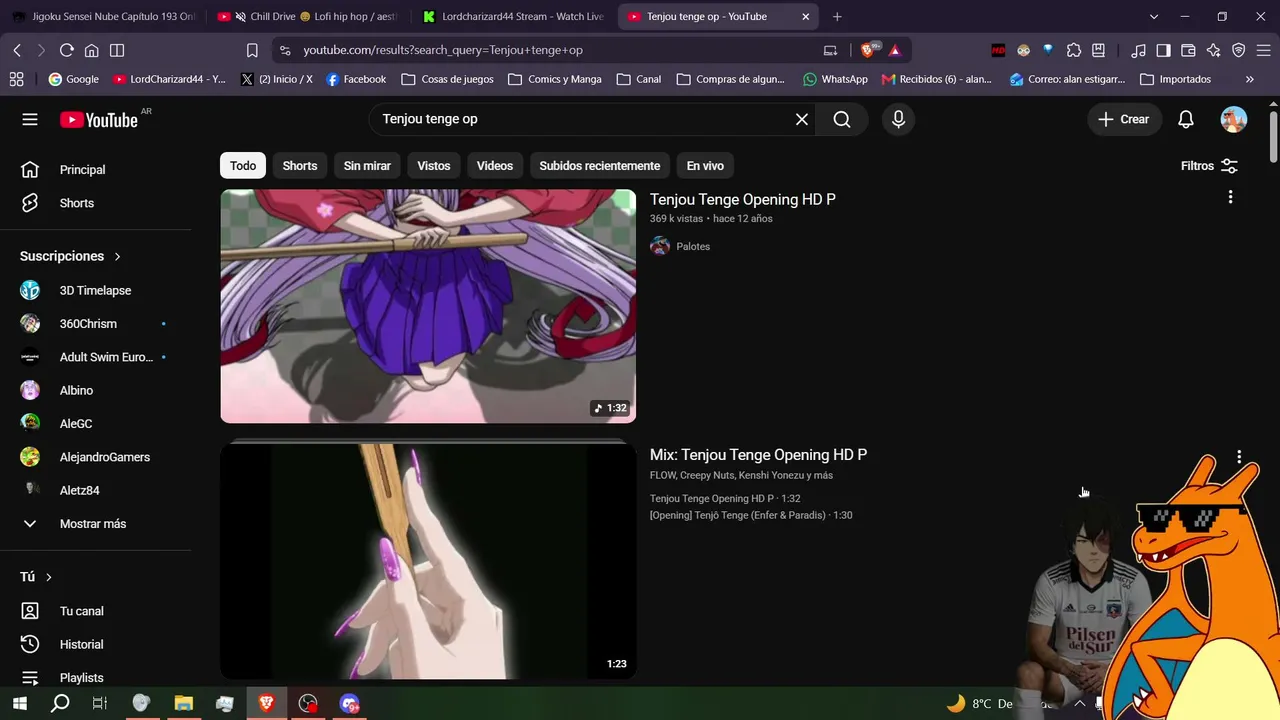Go to YouTube home via the logo

99,120
